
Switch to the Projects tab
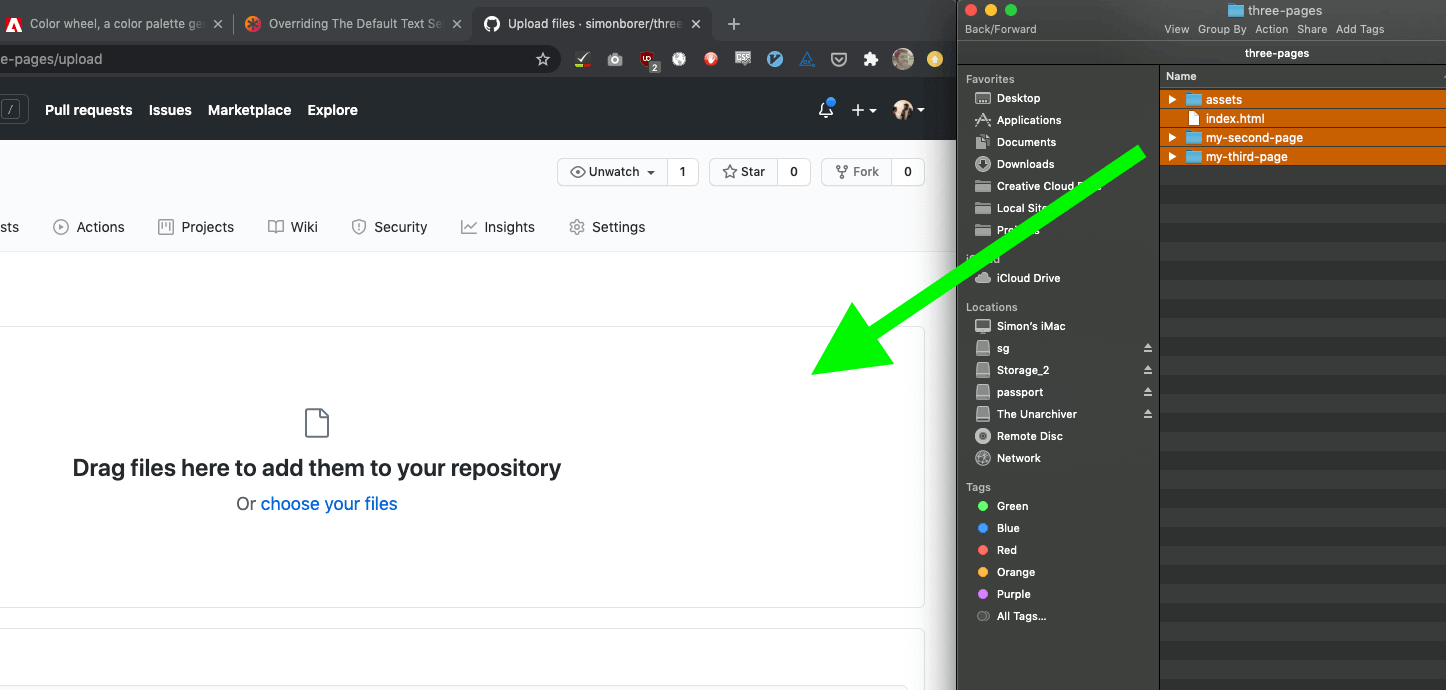pos(196,227)
